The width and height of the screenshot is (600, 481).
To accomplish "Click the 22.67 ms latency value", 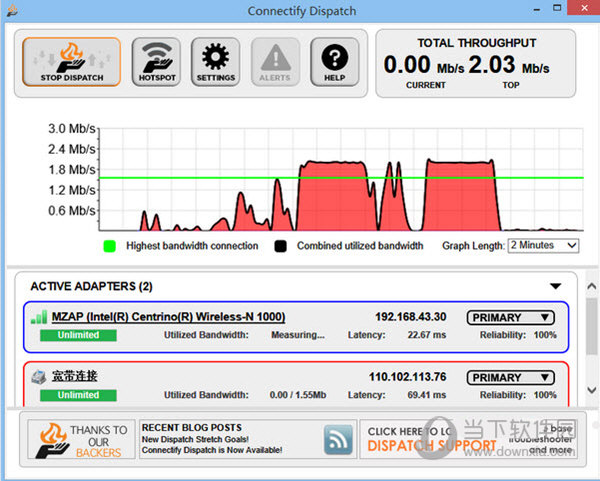I will point(427,335).
